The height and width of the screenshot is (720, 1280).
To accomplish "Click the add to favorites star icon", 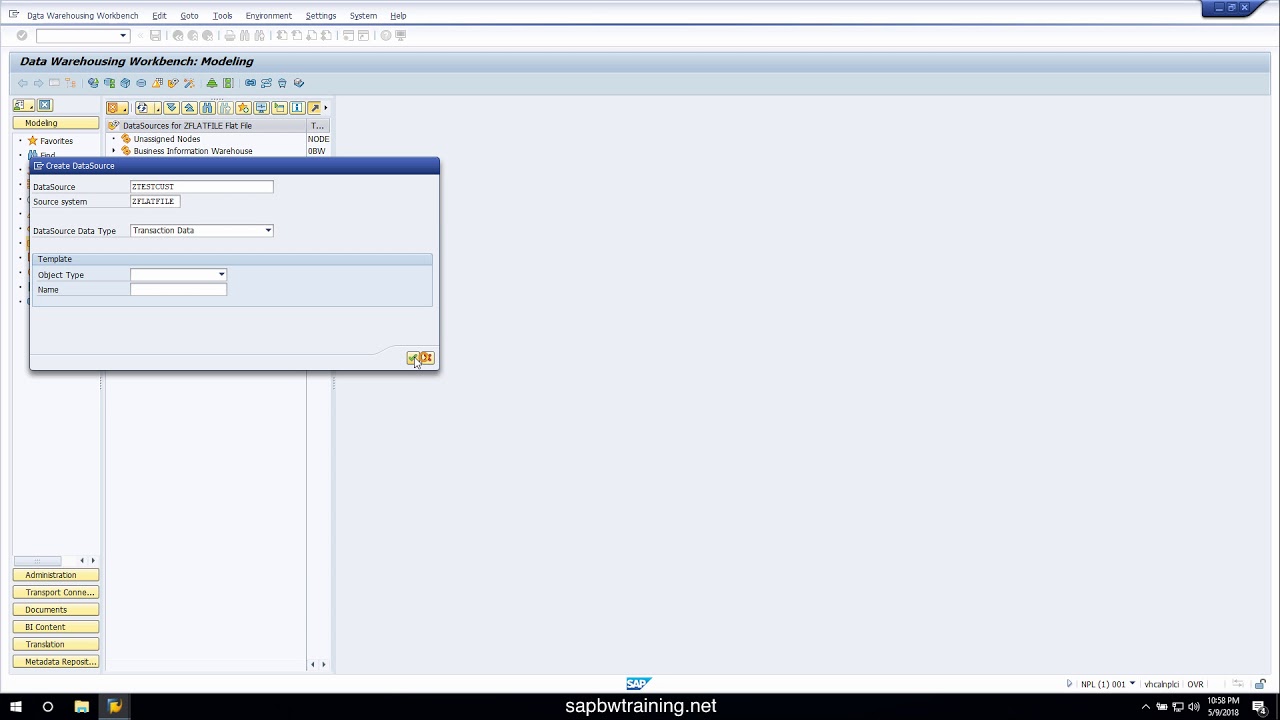I will (243, 108).
